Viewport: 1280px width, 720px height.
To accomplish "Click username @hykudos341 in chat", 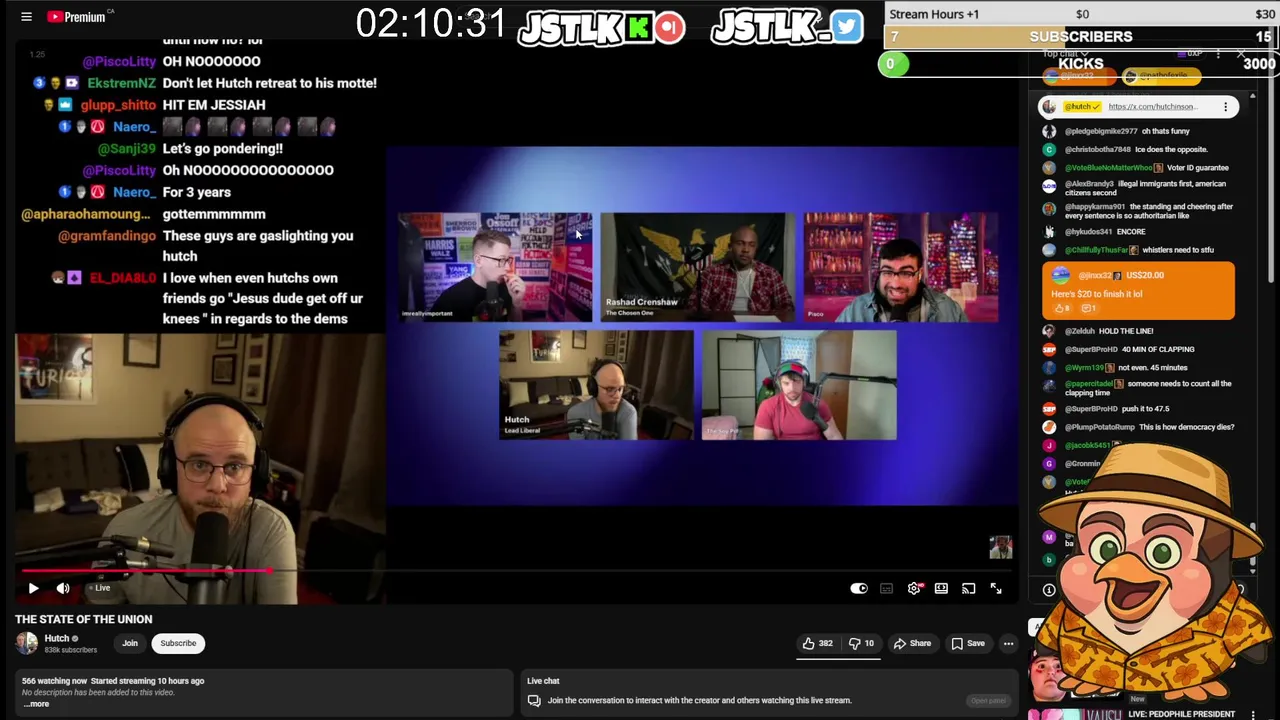I will (1088, 232).
